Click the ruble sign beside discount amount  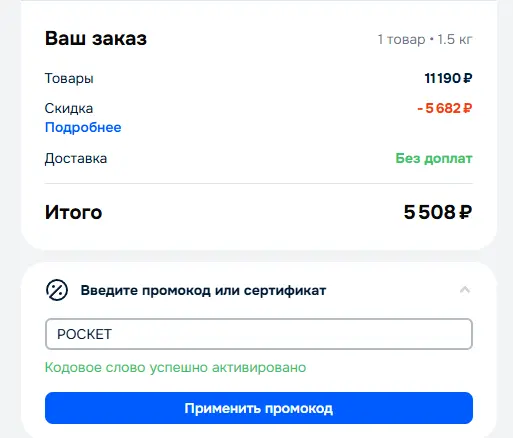[x=468, y=108]
